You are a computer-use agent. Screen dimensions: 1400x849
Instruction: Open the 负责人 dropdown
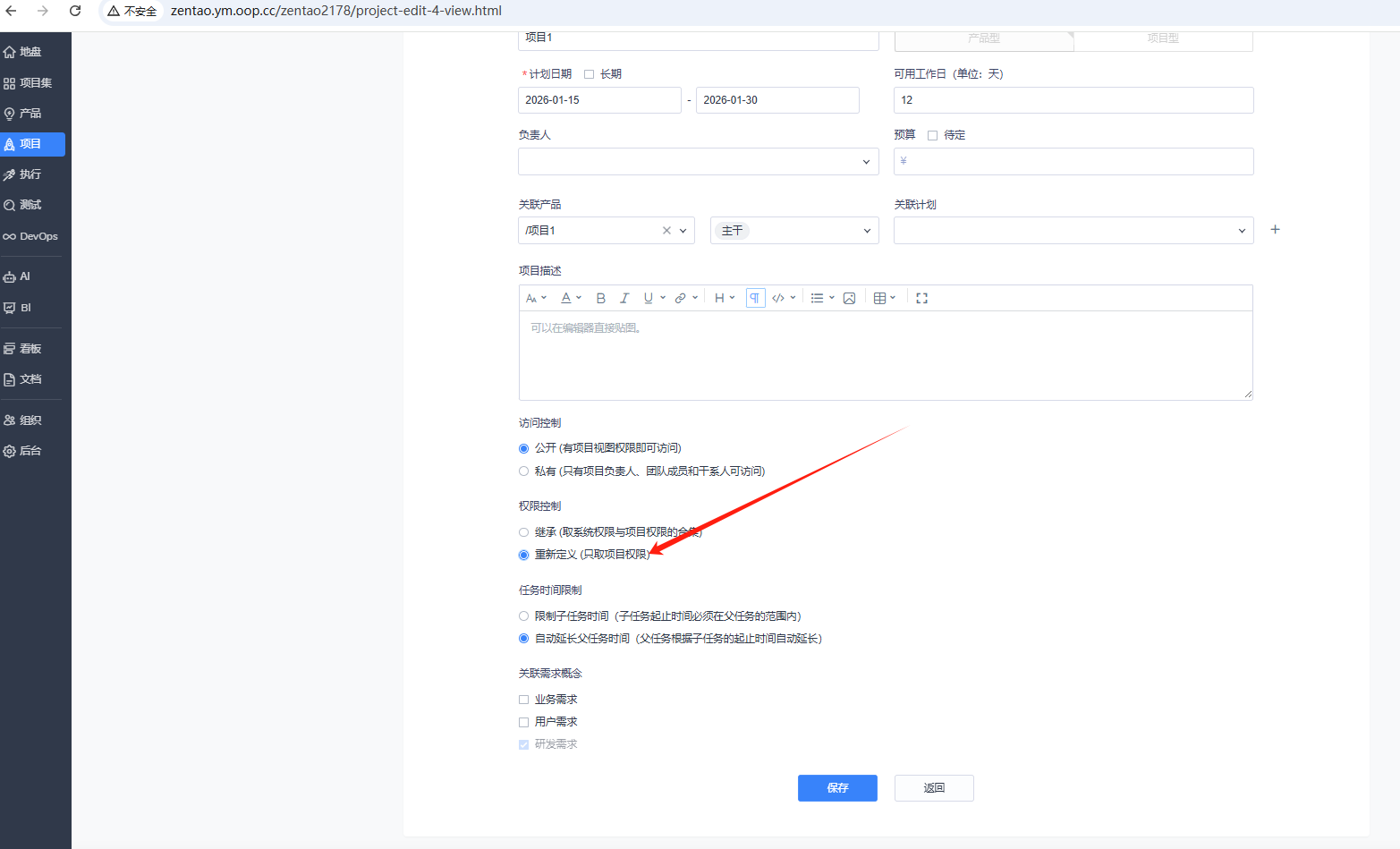click(x=698, y=162)
